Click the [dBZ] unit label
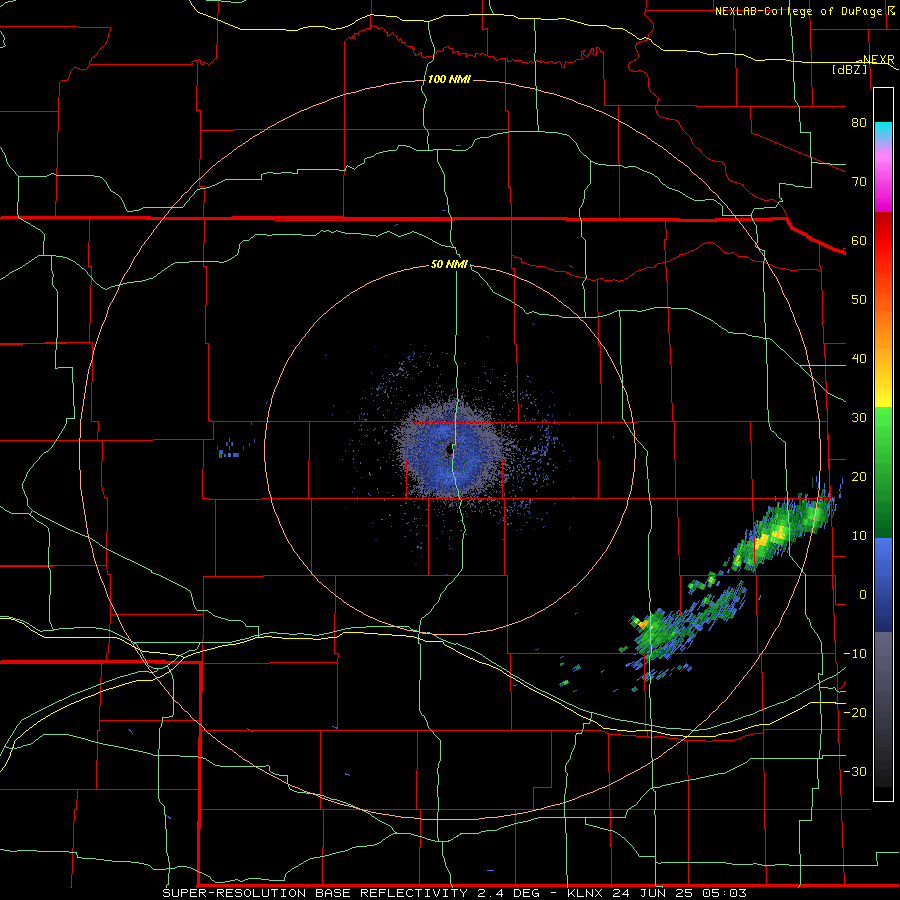 pos(849,69)
